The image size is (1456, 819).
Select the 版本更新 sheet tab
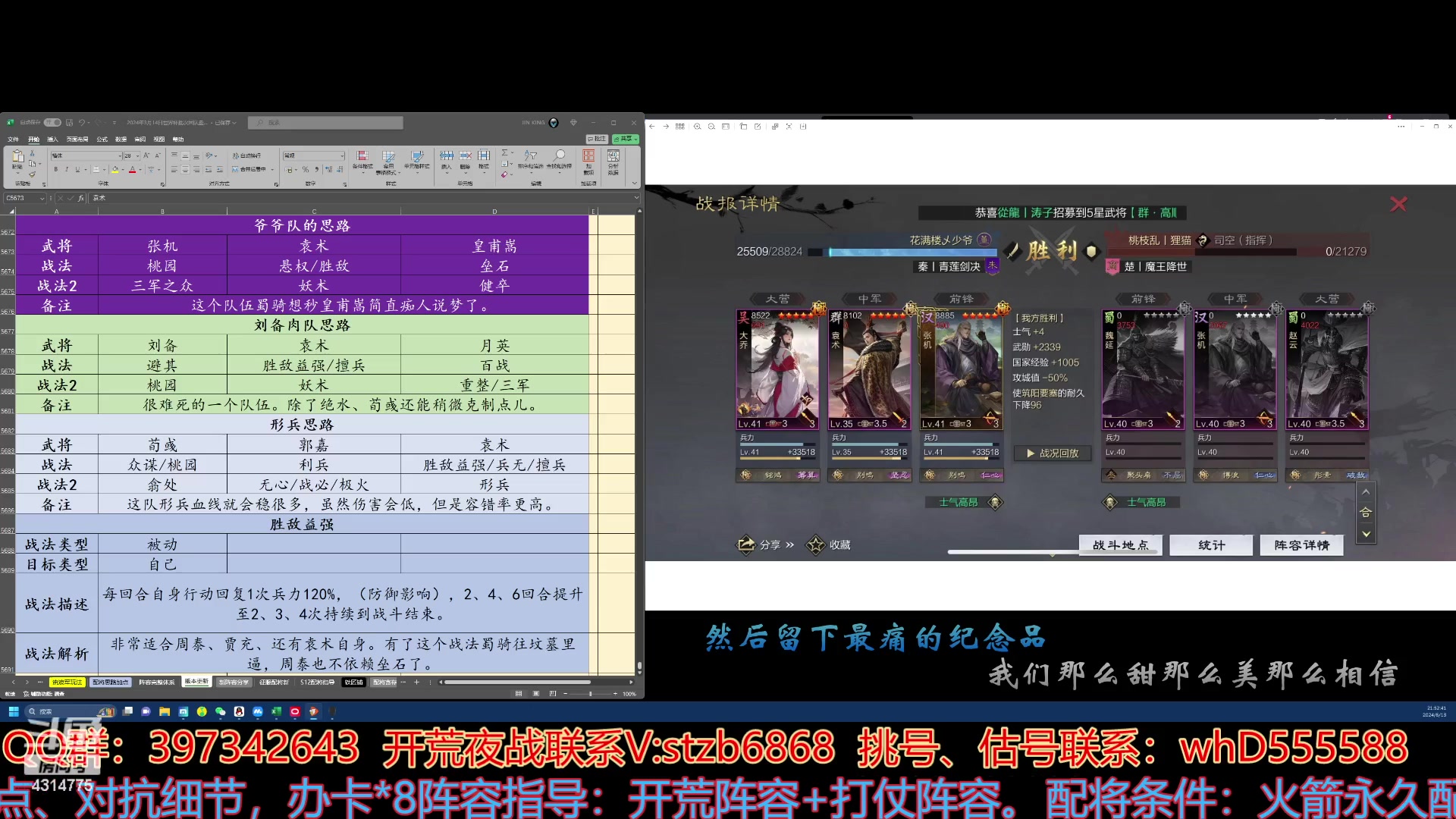pyautogui.click(x=196, y=681)
